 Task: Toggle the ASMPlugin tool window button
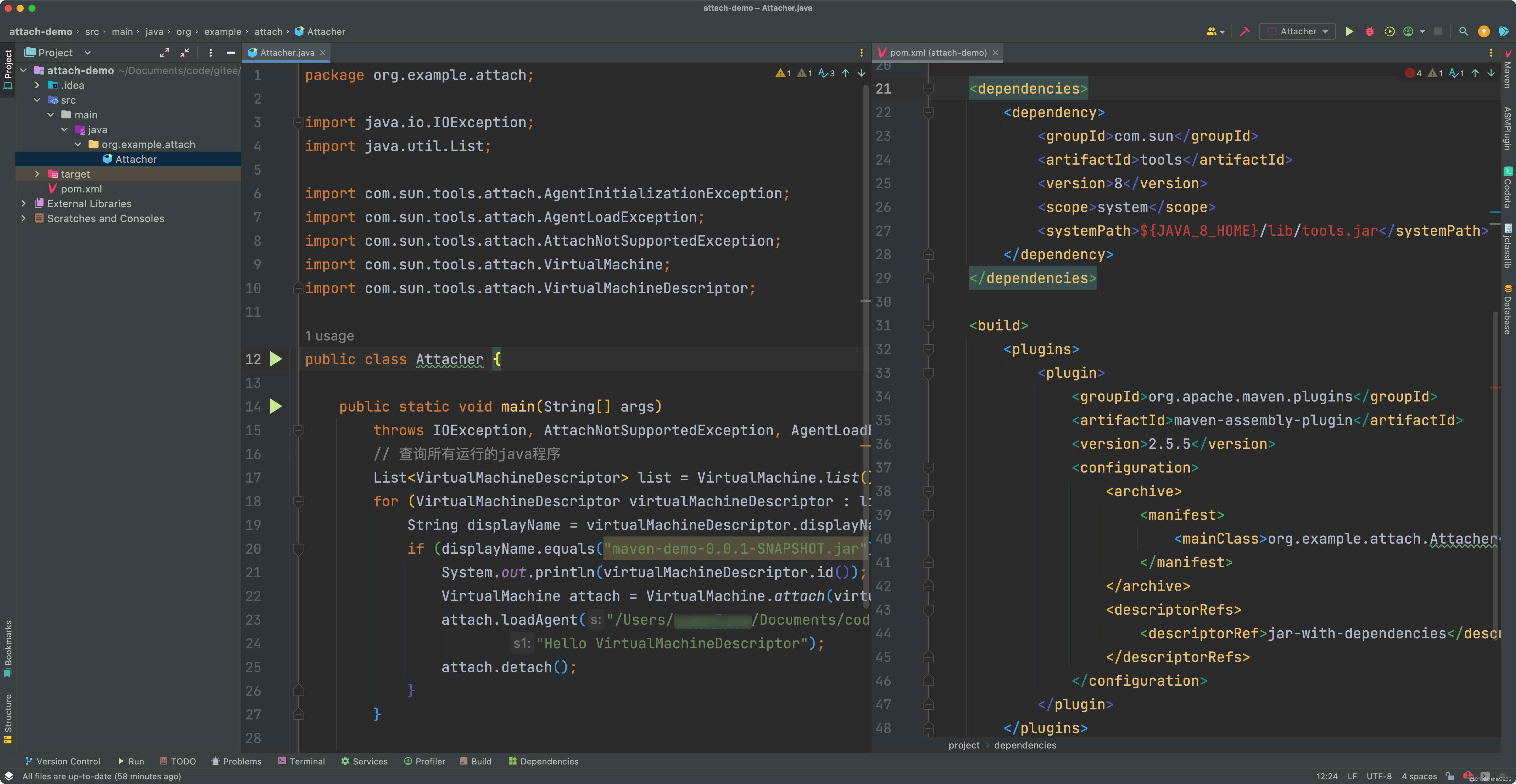(x=1508, y=128)
